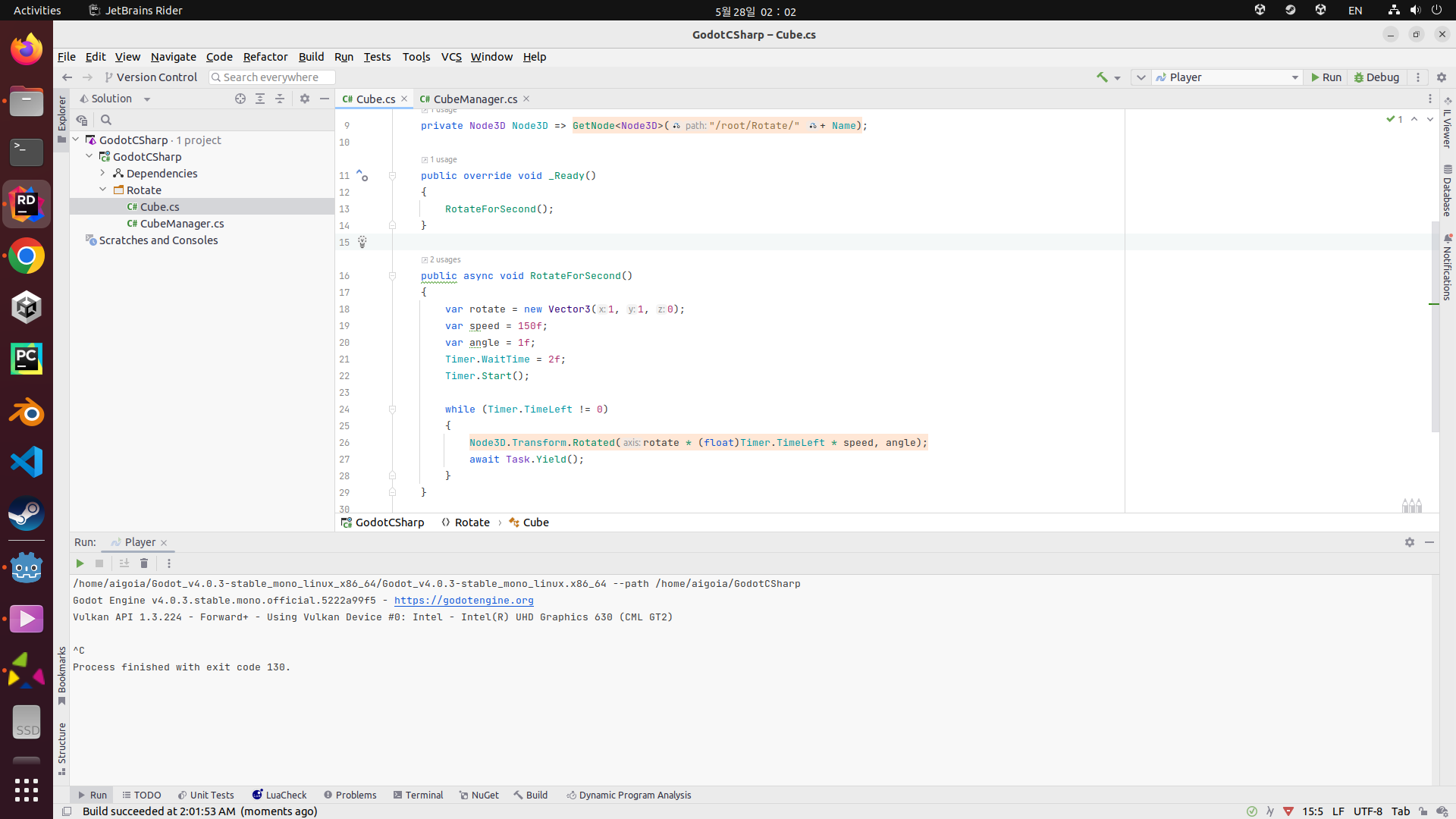Toggle the Notifications side panel
The image size is (1456, 819).
coord(1448,267)
